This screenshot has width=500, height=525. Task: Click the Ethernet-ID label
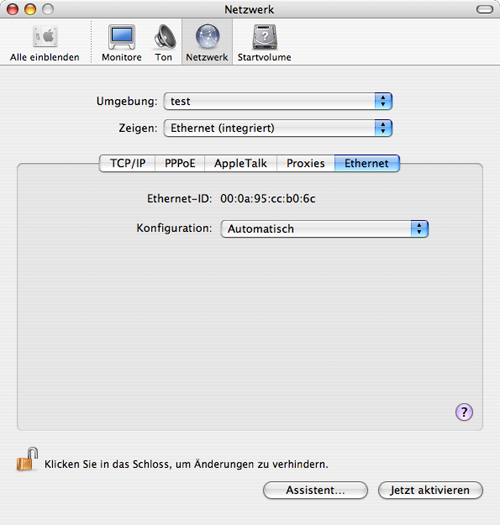[180, 199]
